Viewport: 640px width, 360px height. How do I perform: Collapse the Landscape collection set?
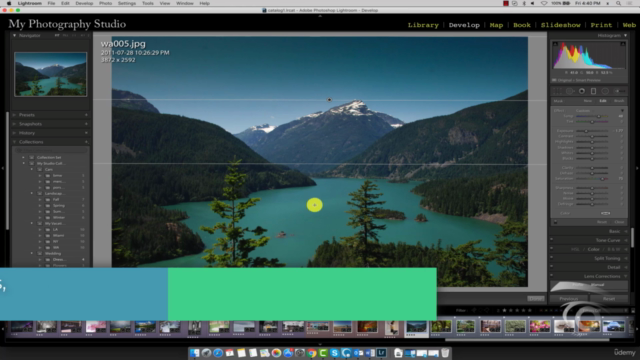point(32,193)
